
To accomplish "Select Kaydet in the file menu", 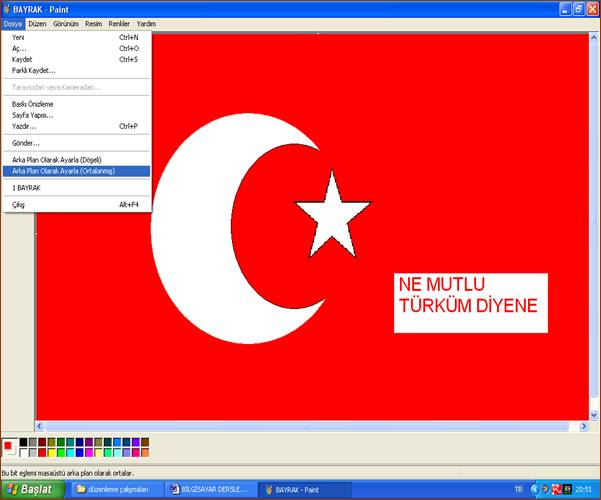I will pos(76,59).
